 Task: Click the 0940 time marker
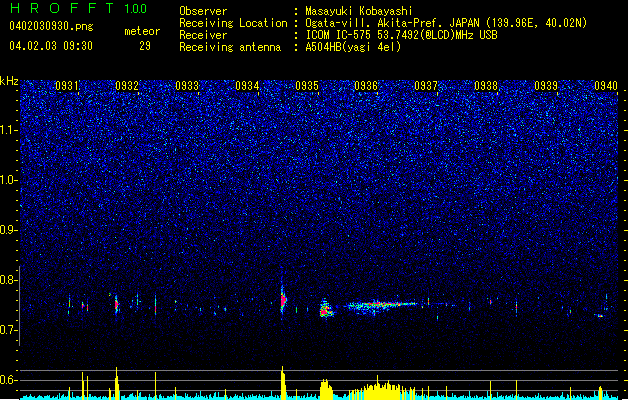[x=606, y=86]
